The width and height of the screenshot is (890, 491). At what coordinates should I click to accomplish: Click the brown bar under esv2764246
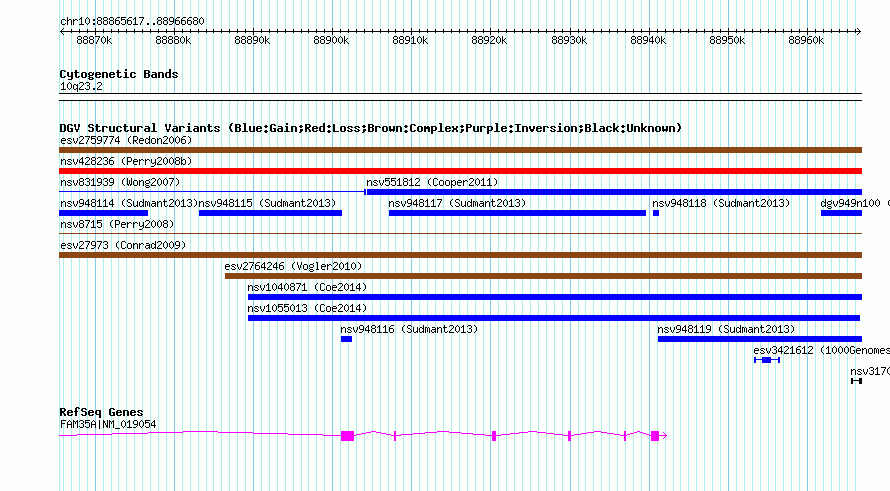click(543, 276)
